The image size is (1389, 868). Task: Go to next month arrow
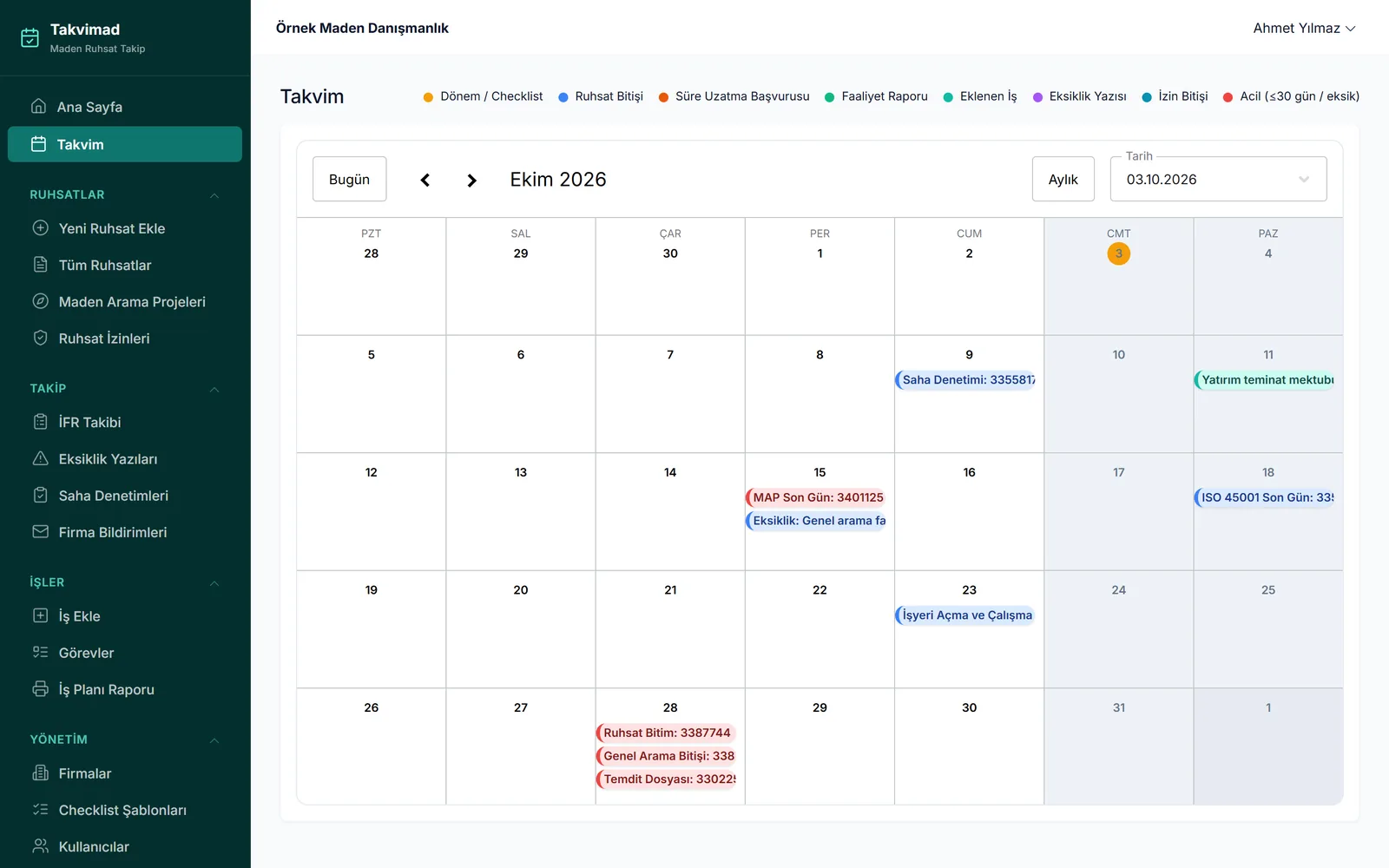pos(471,180)
